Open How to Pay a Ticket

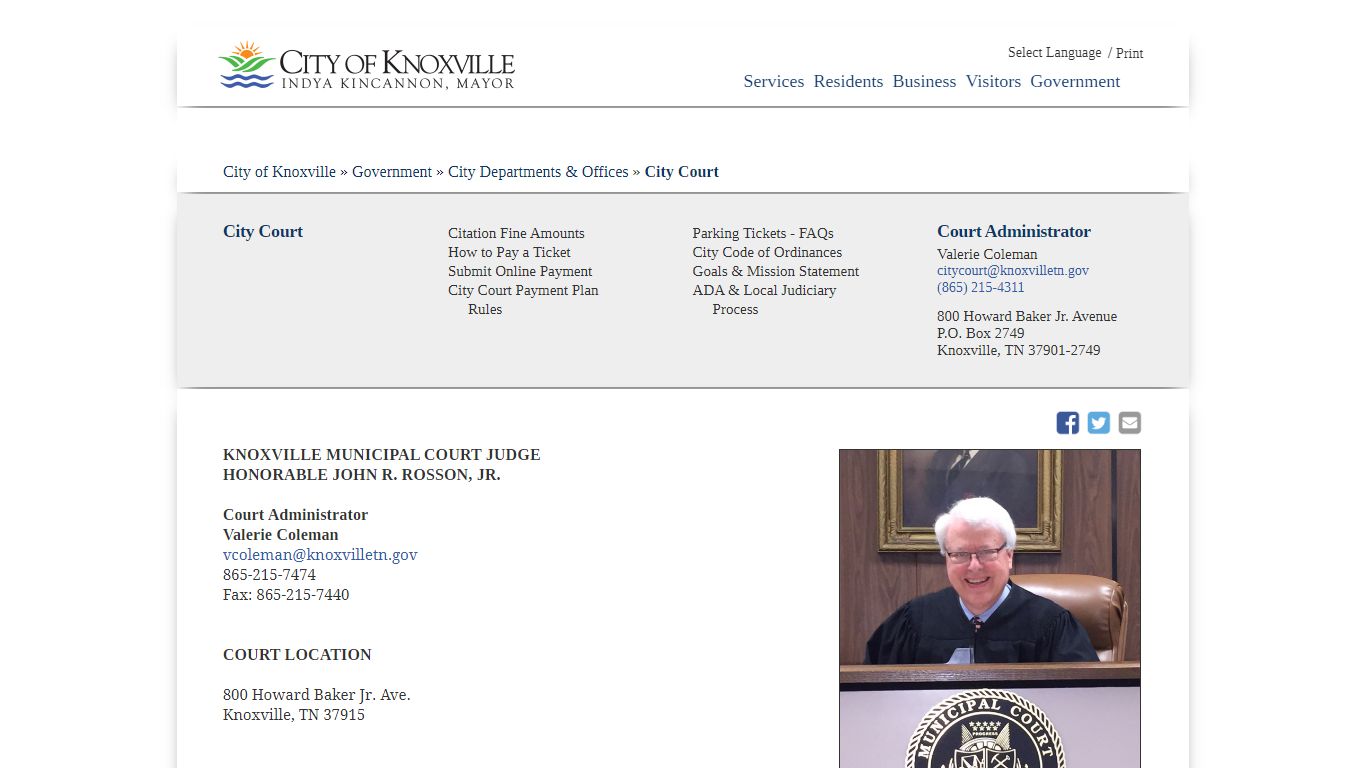pyautogui.click(x=509, y=252)
